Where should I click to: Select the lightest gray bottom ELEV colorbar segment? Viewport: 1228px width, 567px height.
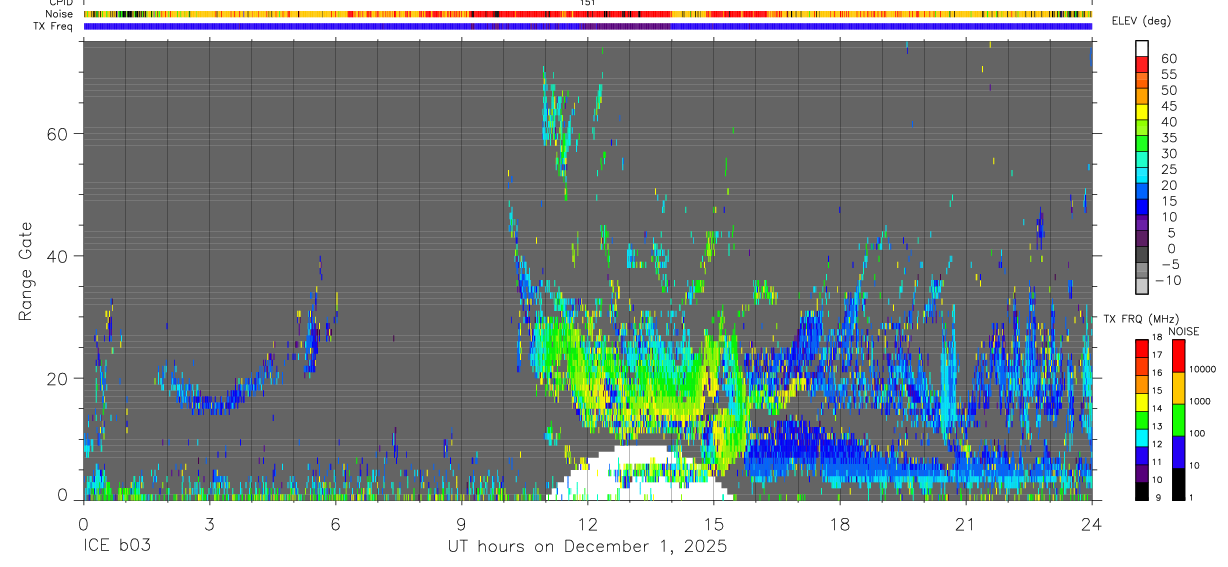pos(1142,287)
